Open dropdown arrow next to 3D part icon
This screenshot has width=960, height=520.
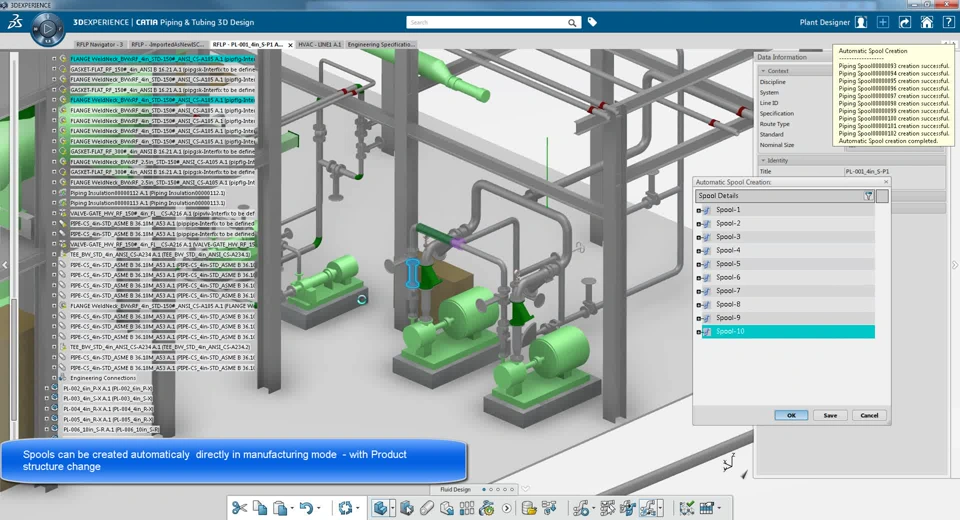point(392,508)
